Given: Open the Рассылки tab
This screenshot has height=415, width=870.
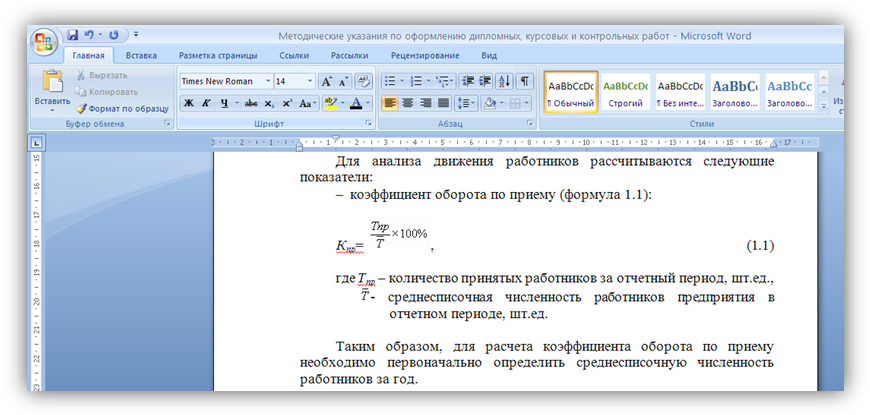Looking at the screenshot, I should (x=350, y=55).
